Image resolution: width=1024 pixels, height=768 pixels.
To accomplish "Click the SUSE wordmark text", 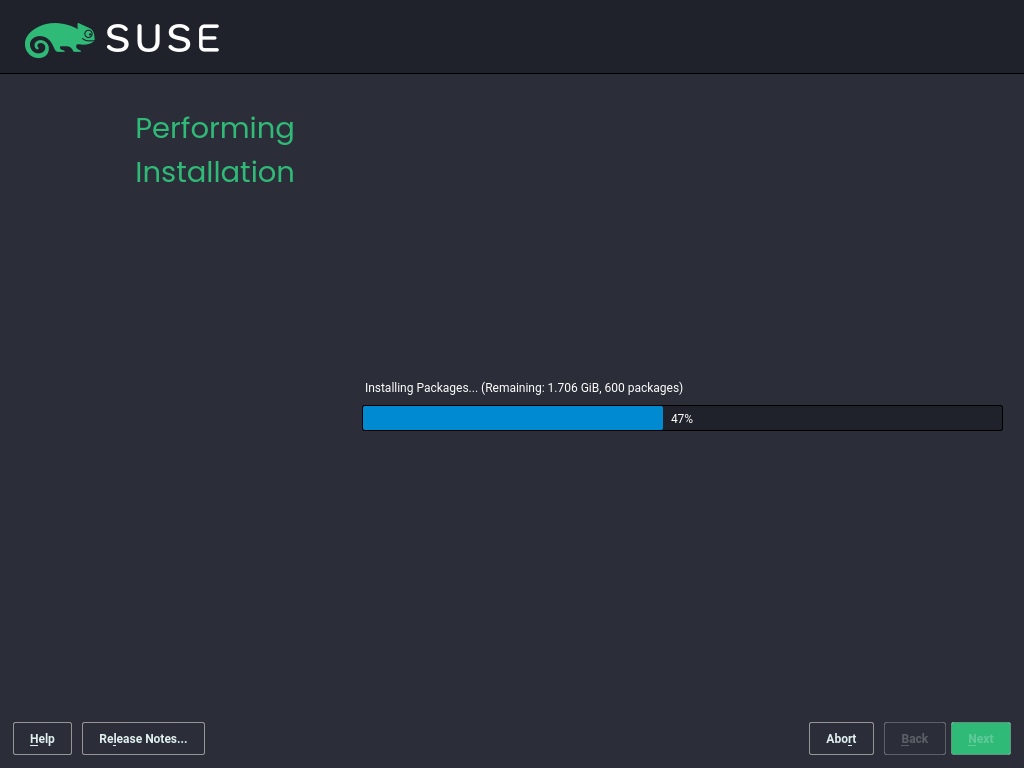I will 163,39.
